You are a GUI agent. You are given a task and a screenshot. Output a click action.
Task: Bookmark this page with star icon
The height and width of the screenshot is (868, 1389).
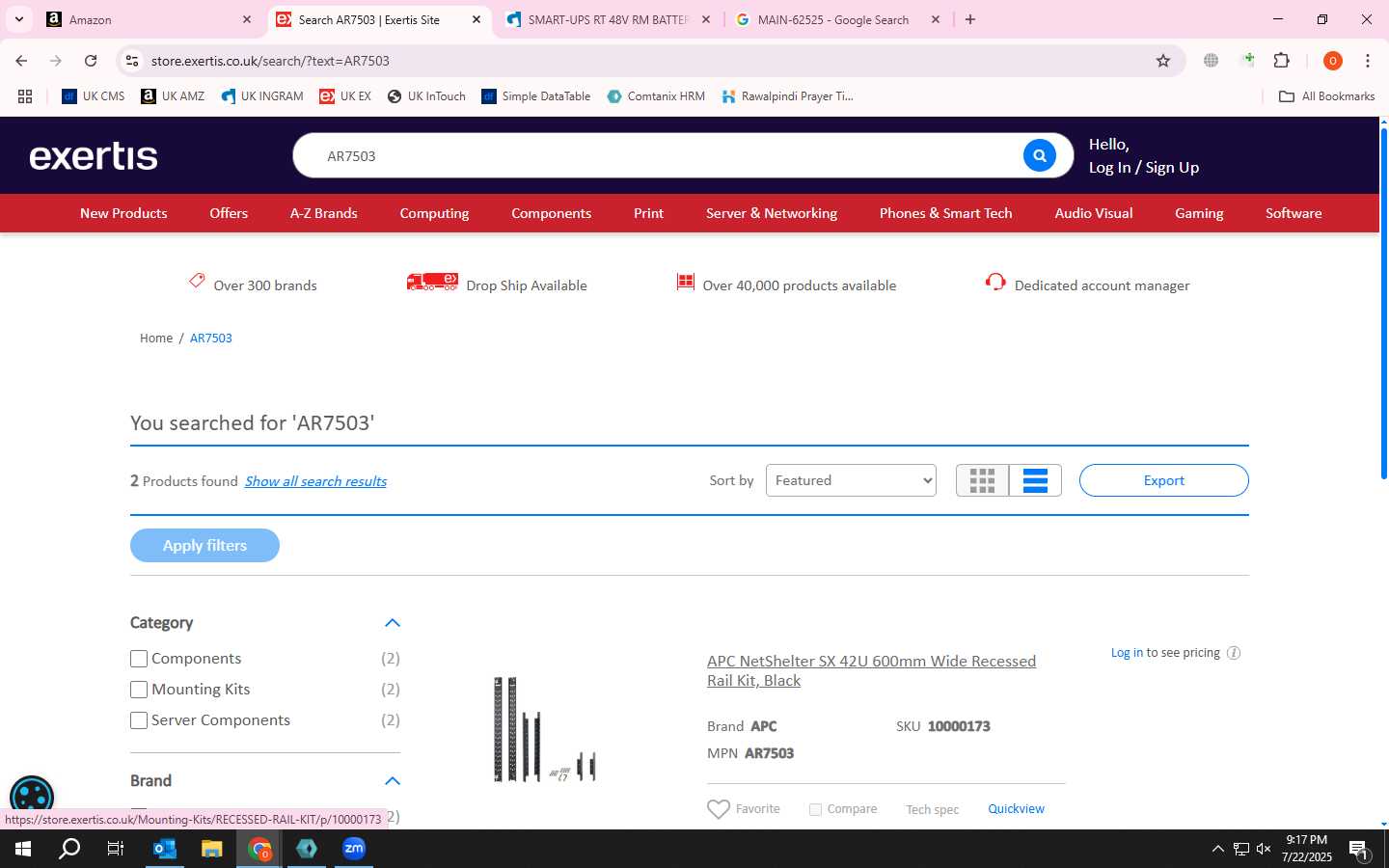pos(1163,61)
